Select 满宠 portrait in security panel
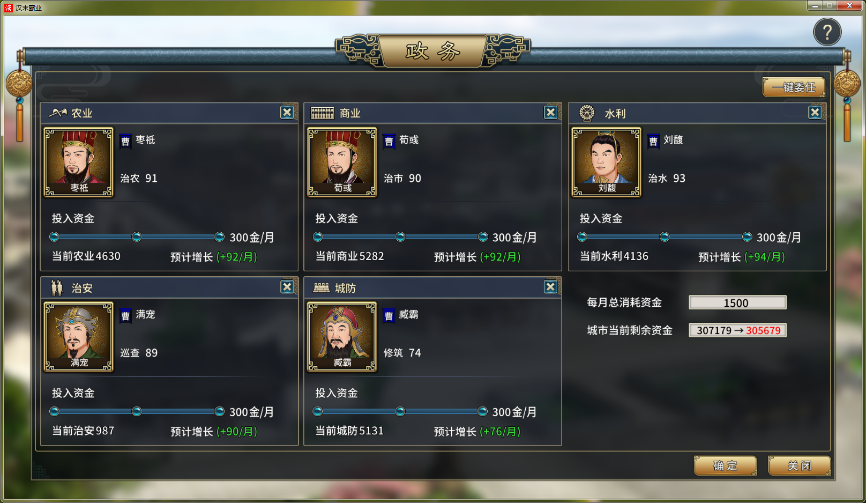This screenshot has width=866, height=503. coord(78,337)
